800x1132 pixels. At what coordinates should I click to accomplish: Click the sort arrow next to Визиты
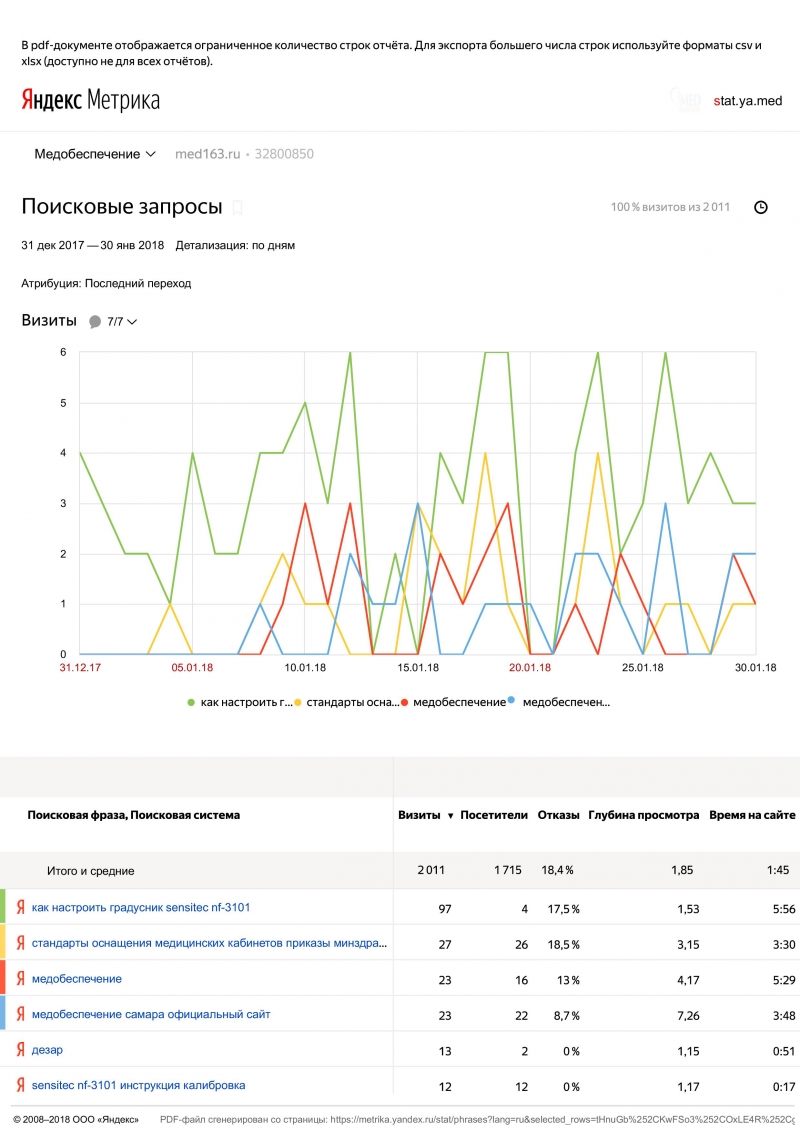coord(451,816)
